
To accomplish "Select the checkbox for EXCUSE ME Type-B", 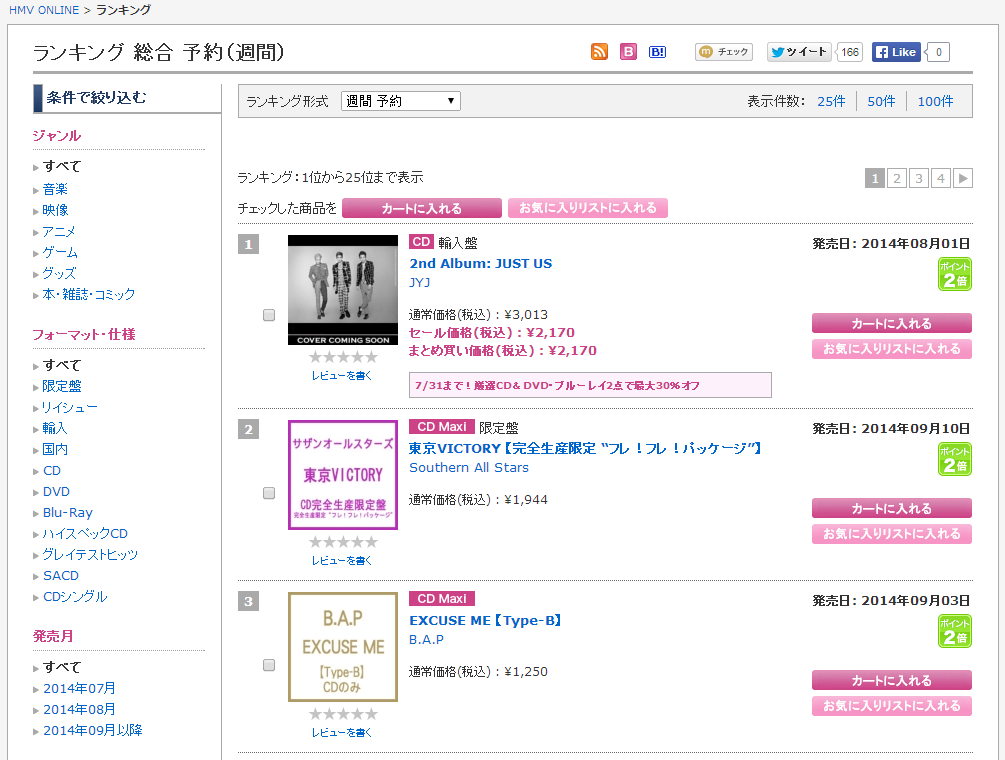I will (x=269, y=665).
